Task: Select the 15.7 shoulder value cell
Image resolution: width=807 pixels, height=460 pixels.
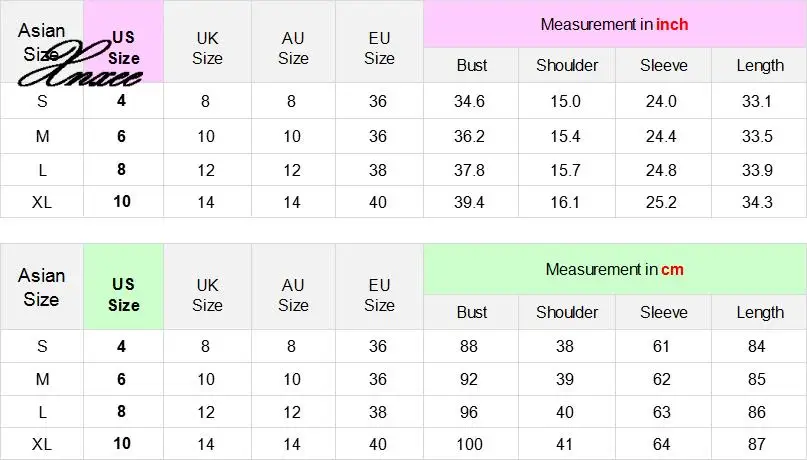Action: pos(567,170)
